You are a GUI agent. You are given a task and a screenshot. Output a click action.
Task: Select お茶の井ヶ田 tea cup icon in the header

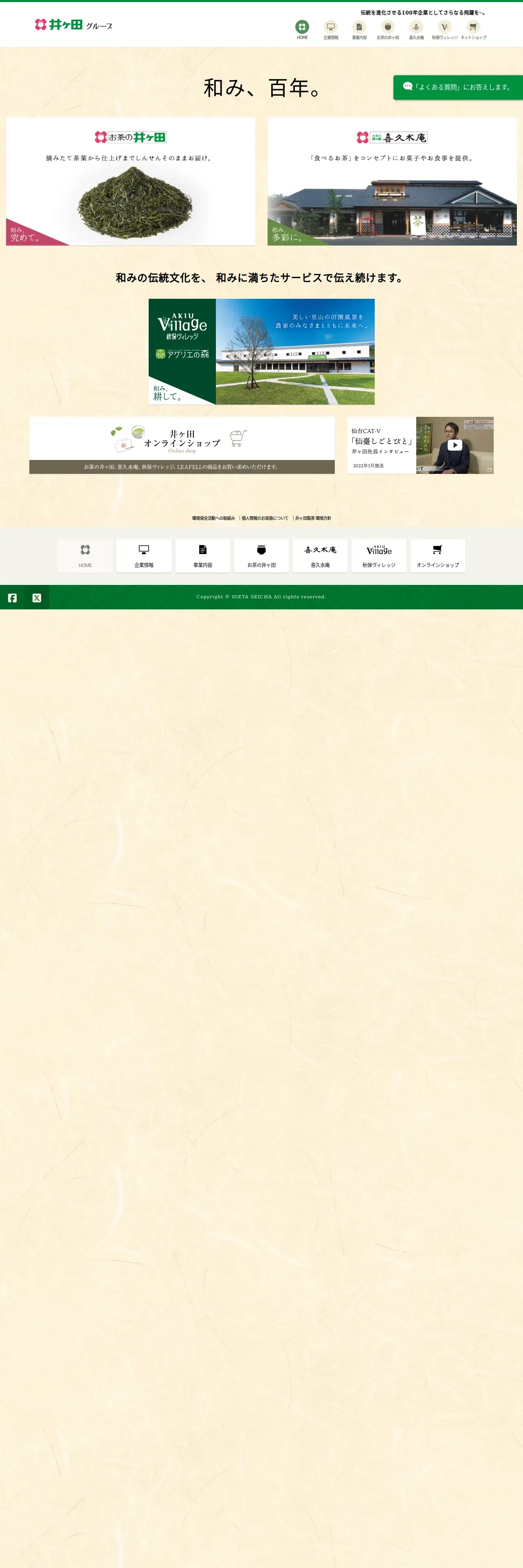click(x=388, y=30)
